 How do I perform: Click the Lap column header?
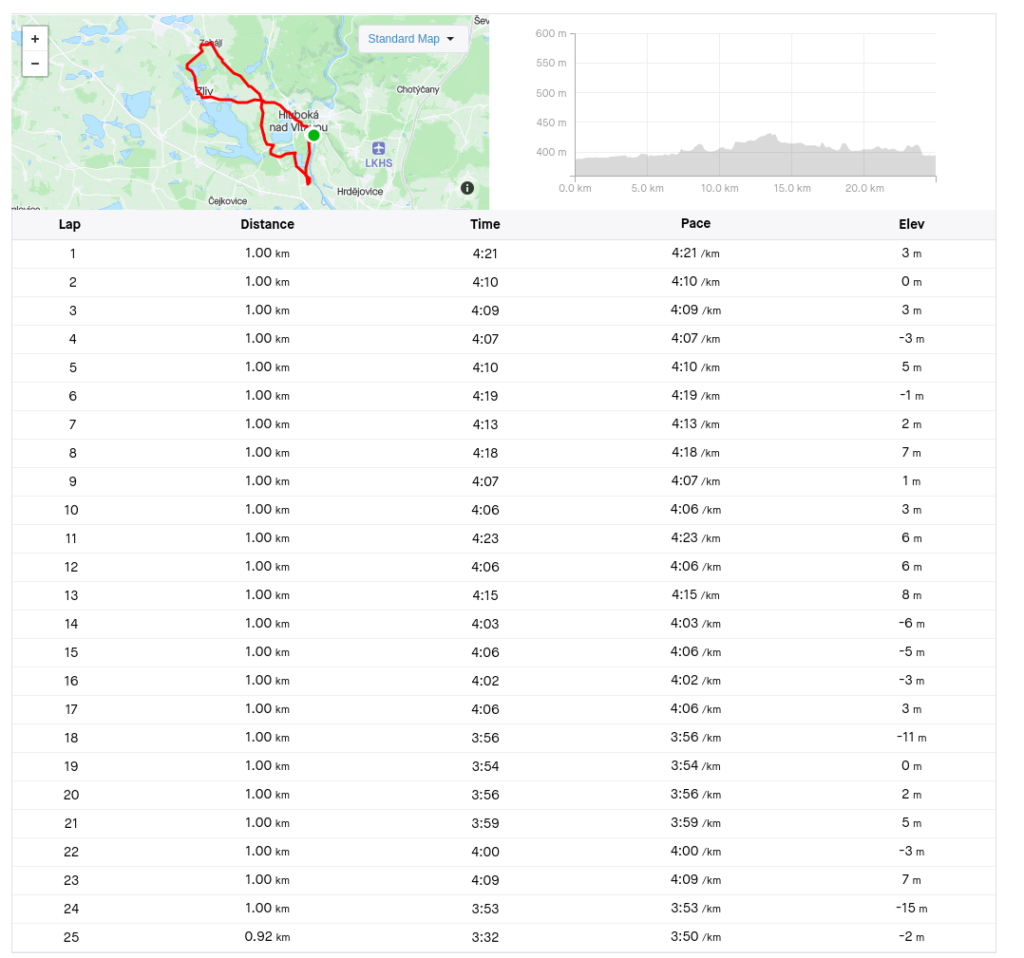click(x=70, y=224)
